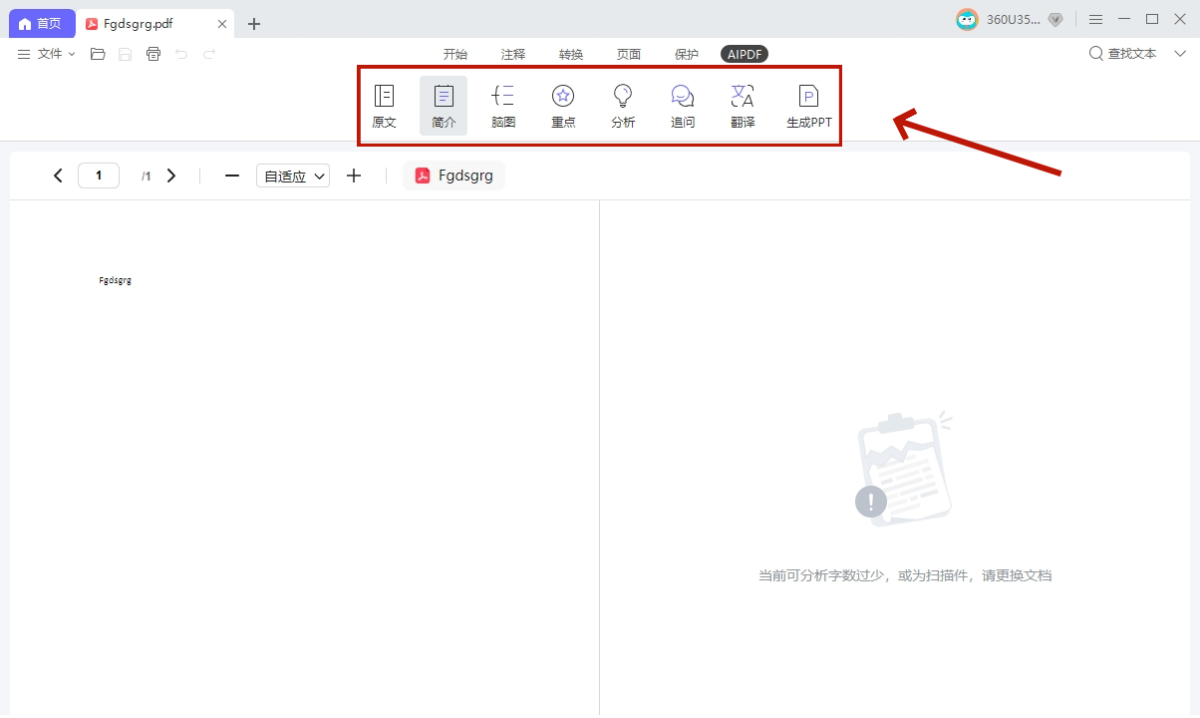Click the Fgdsgrg text in the page

(x=115, y=280)
